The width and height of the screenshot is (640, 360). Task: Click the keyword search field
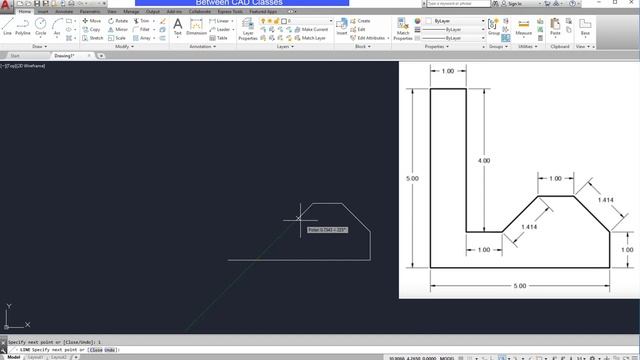(x=458, y=3)
